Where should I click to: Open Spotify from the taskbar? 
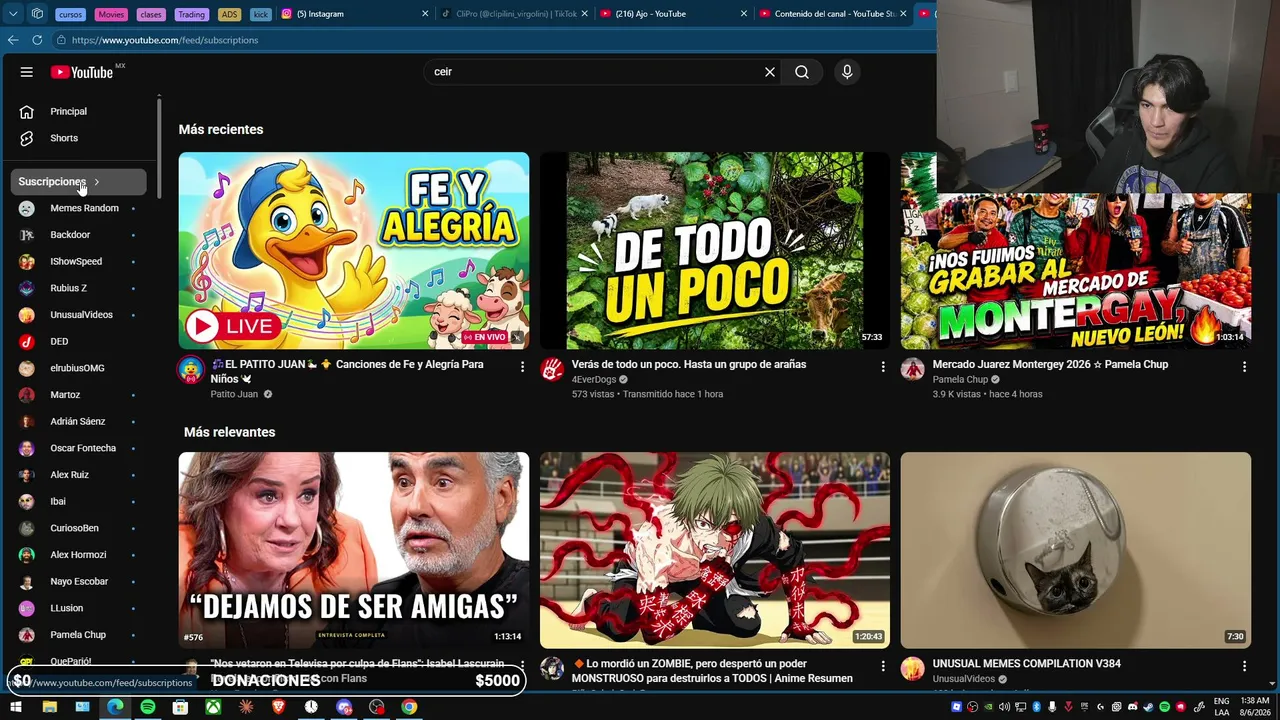click(148, 707)
